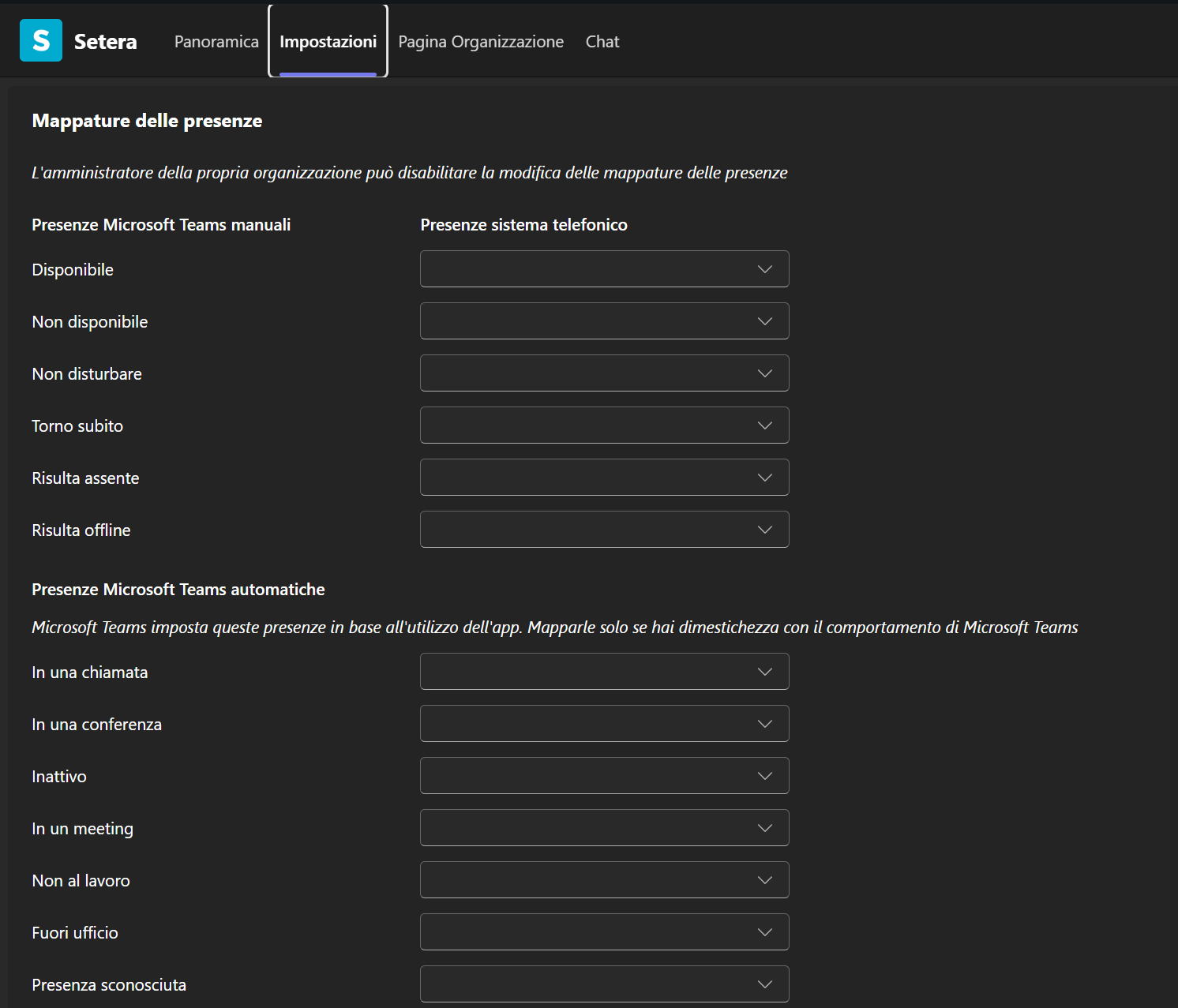Expand the Non al lavoro dropdown
Screen dimensions: 1178x1008
coord(604,880)
